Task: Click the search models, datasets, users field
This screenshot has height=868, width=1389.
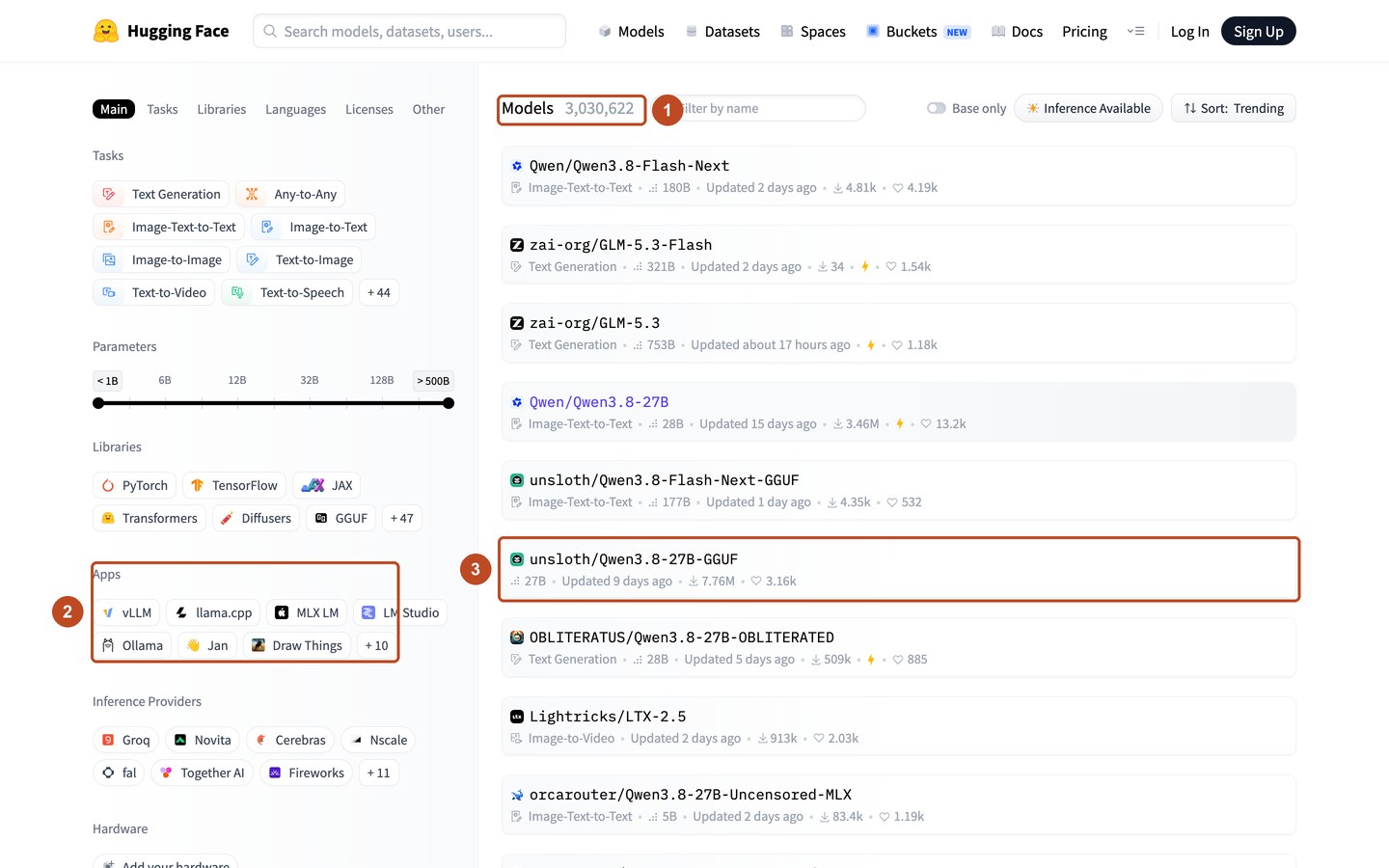Action: point(409,31)
